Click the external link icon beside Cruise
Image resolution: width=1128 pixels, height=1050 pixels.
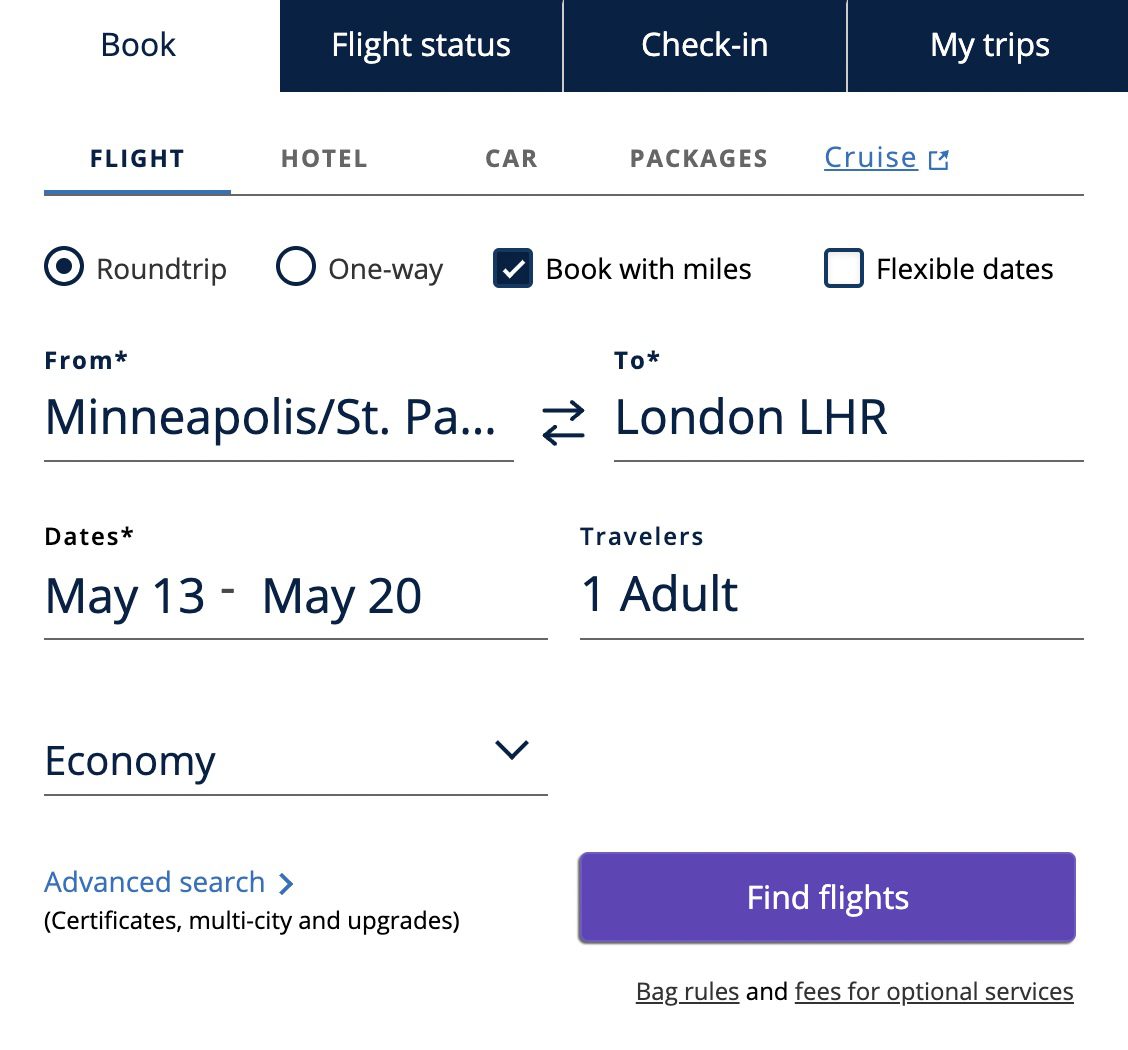(938, 158)
